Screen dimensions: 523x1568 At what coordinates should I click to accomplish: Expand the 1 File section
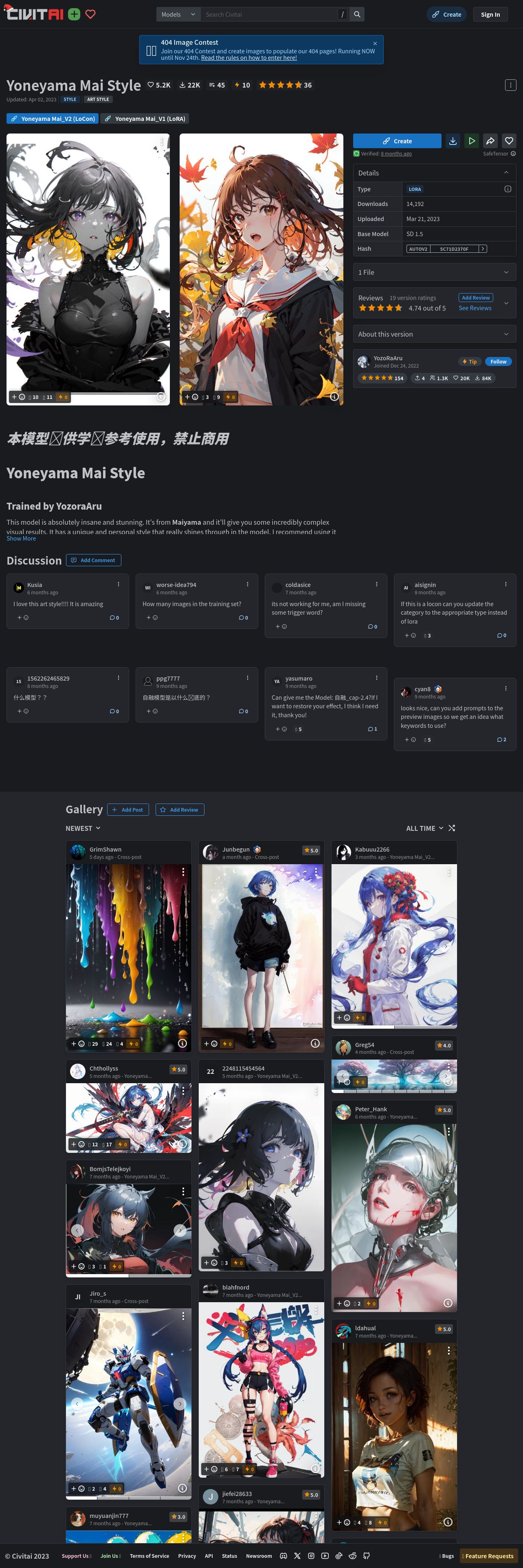[435, 272]
